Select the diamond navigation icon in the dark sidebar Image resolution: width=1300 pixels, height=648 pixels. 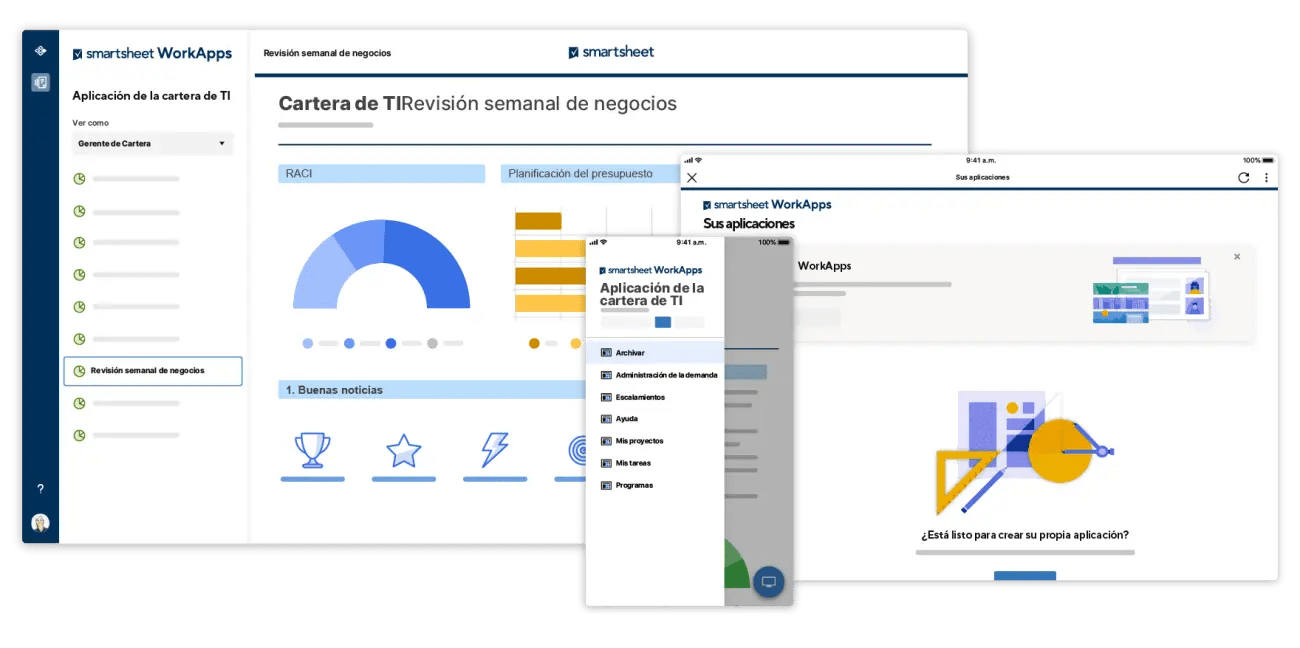[39, 49]
